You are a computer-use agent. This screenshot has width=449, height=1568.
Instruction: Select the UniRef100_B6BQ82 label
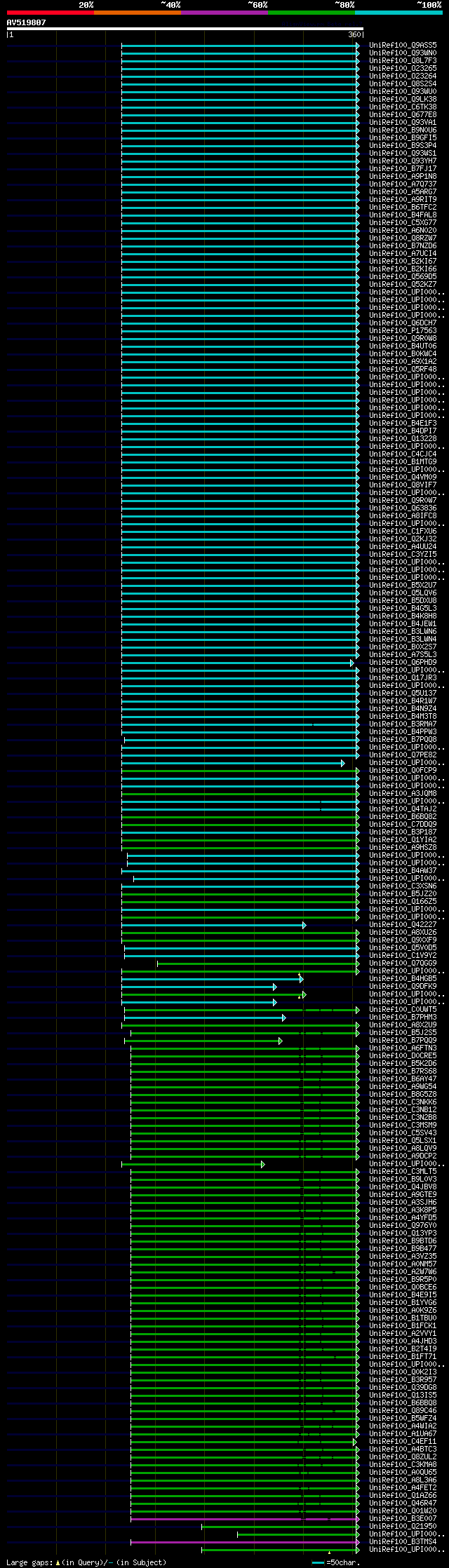(403, 816)
